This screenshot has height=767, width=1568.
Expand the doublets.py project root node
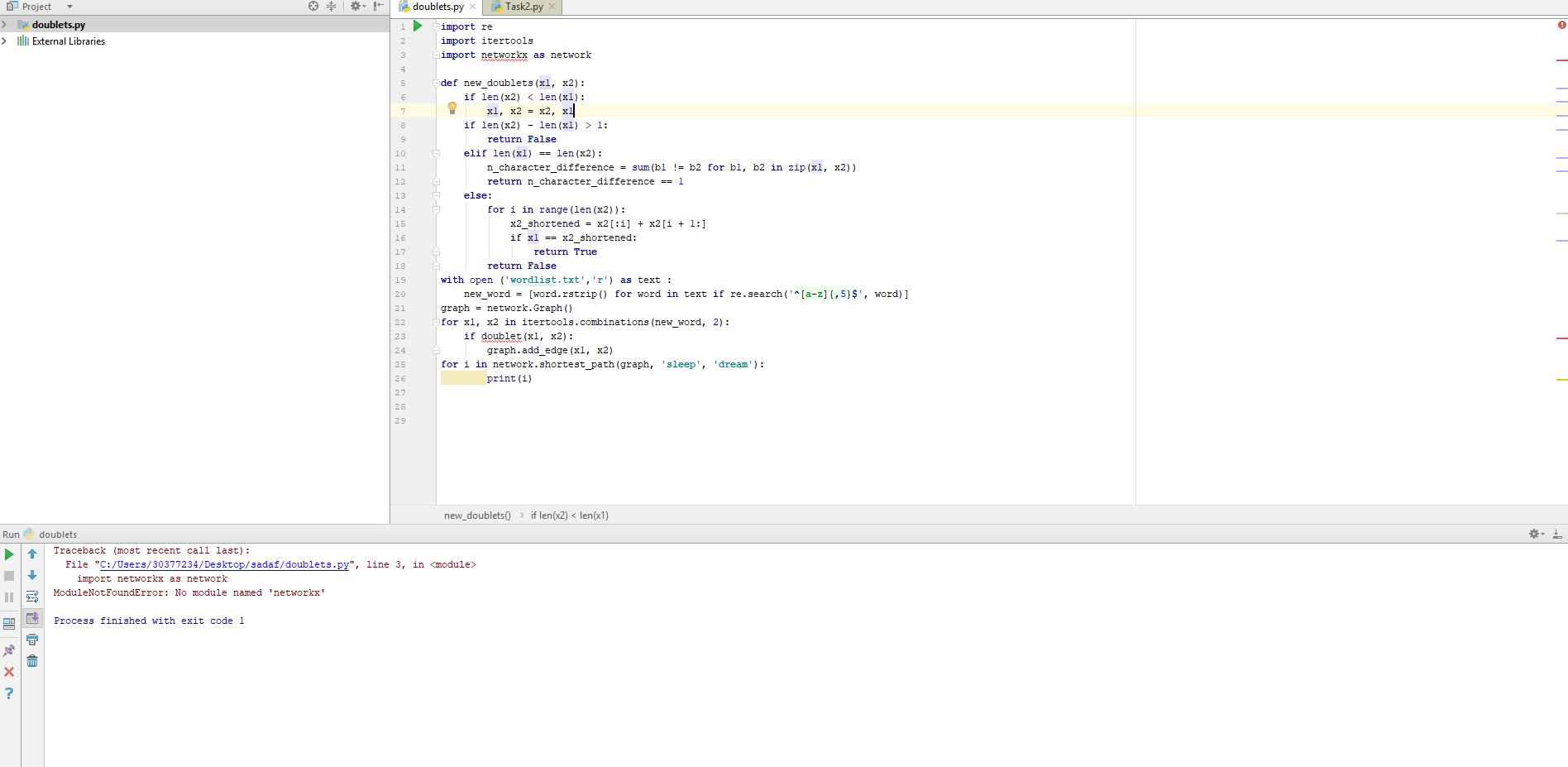pyautogui.click(x=5, y=25)
